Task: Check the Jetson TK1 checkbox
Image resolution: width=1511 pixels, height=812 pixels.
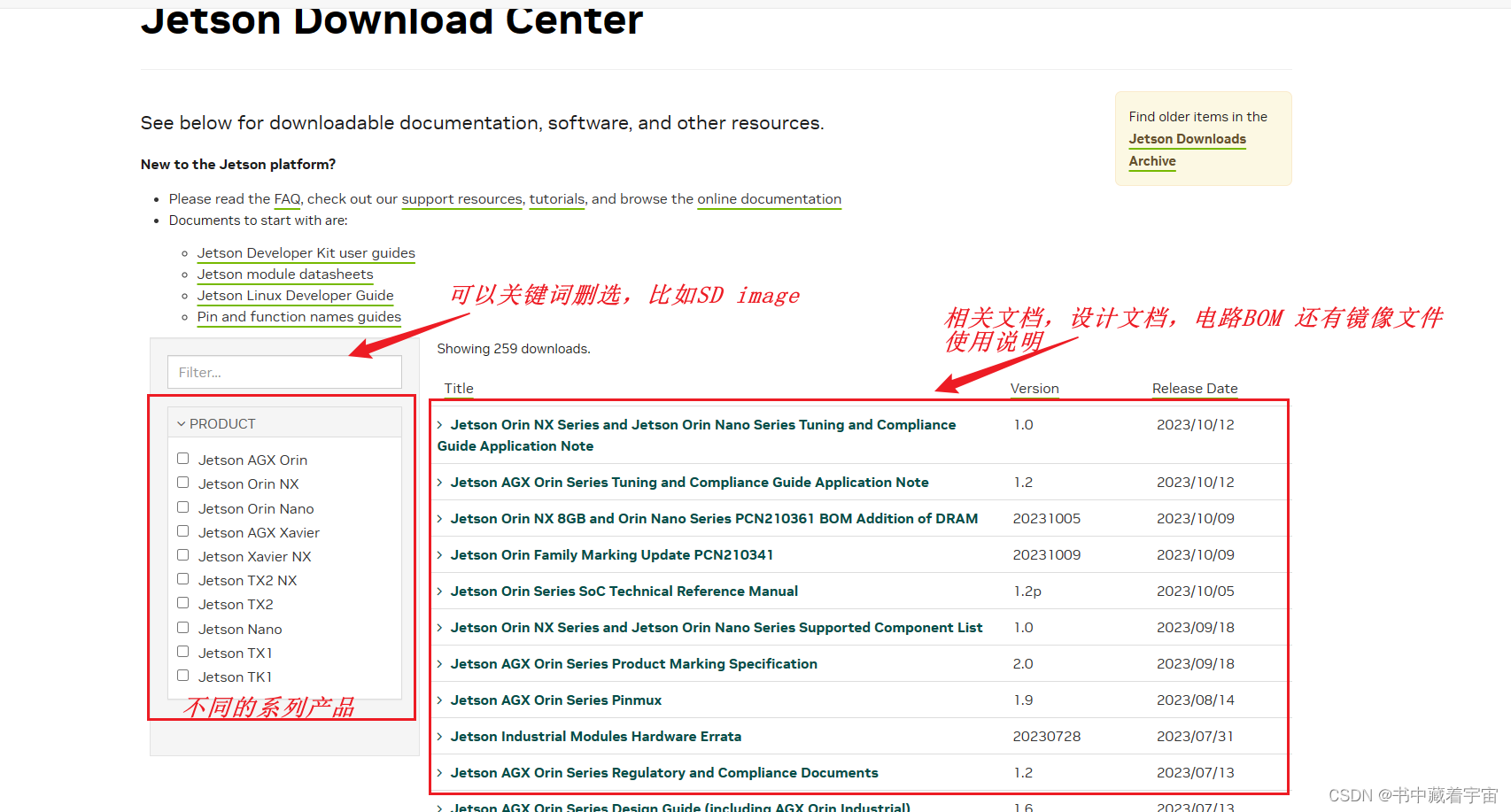Action: 183,676
